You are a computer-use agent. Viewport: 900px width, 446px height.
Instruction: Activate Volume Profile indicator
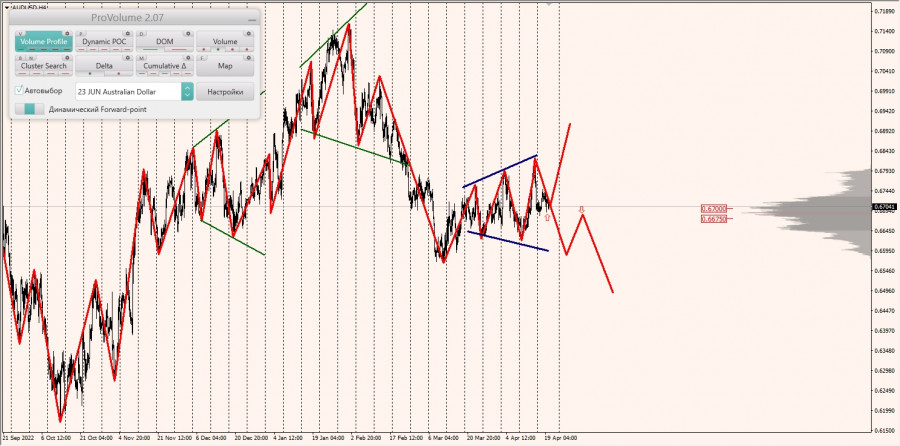[x=44, y=41]
